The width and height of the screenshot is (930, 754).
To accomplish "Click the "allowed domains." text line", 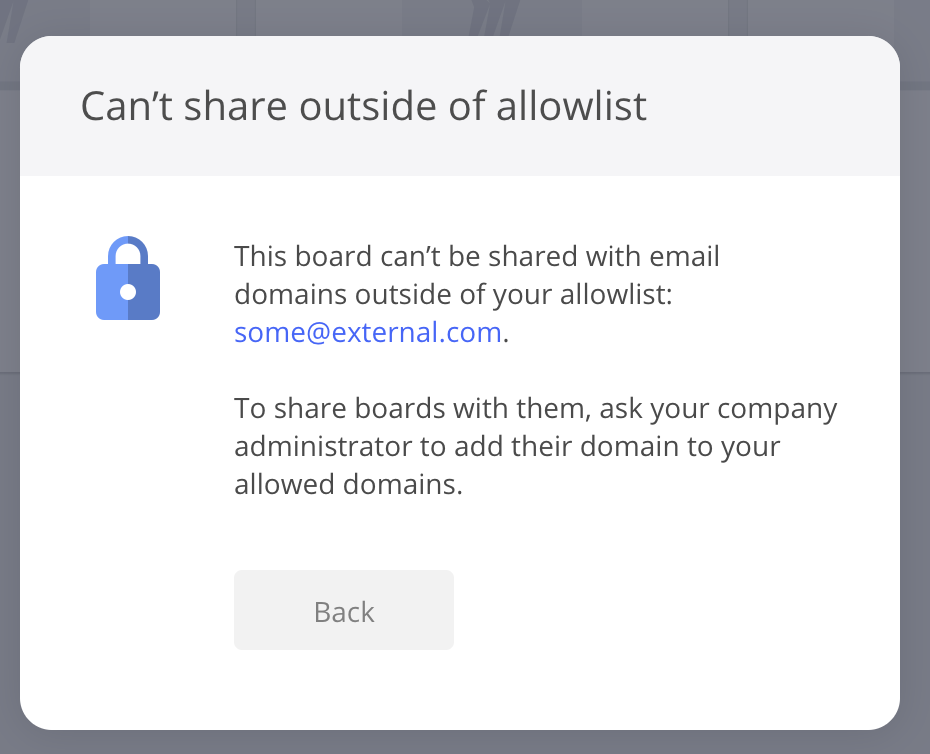I will point(348,485).
